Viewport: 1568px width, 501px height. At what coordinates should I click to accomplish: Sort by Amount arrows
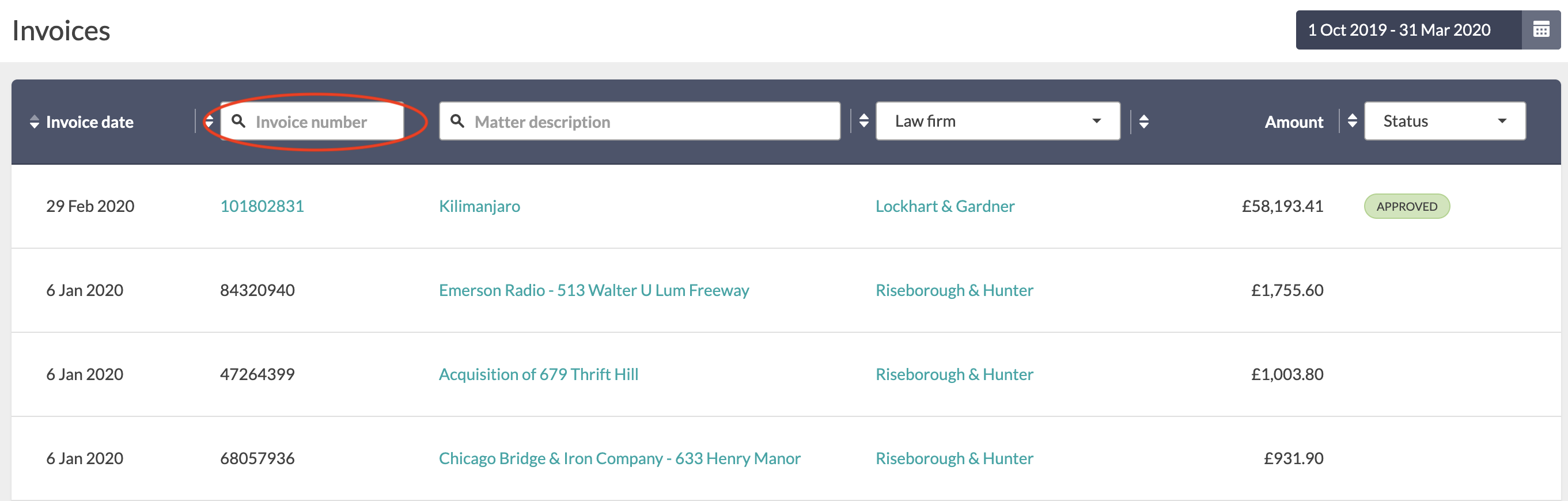pyautogui.click(x=1352, y=121)
